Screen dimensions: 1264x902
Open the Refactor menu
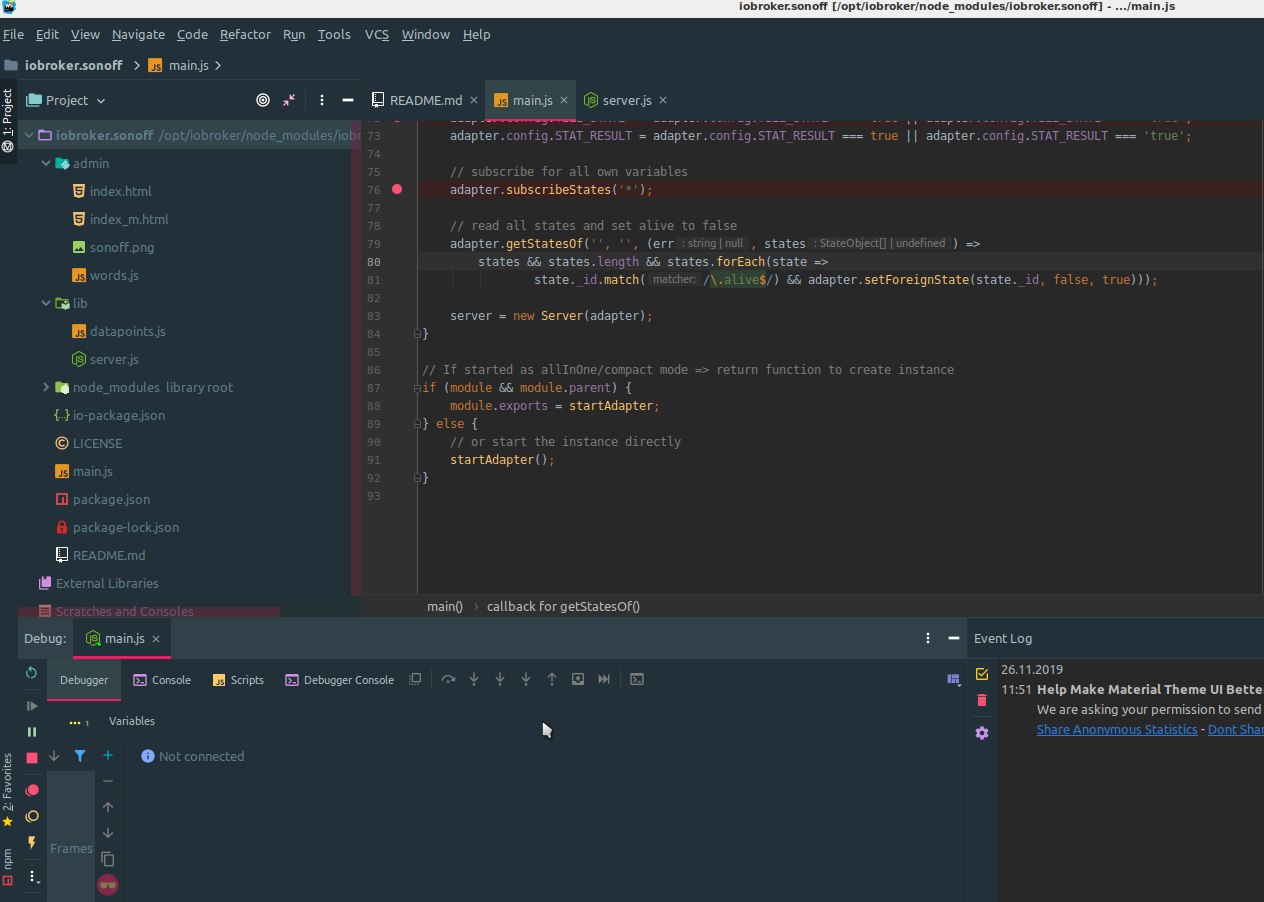[245, 34]
